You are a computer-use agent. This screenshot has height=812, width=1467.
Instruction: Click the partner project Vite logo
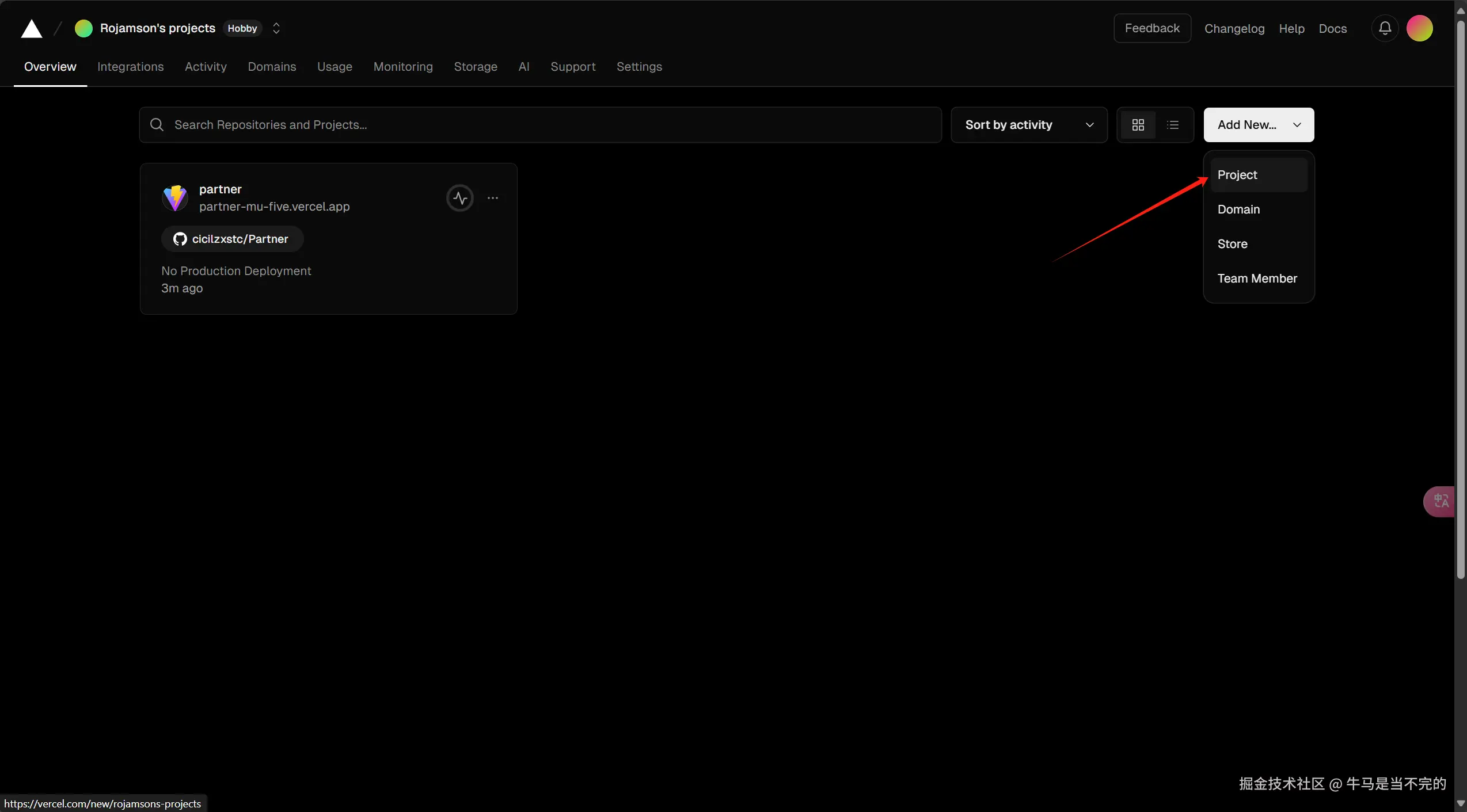pyautogui.click(x=175, y=198)
